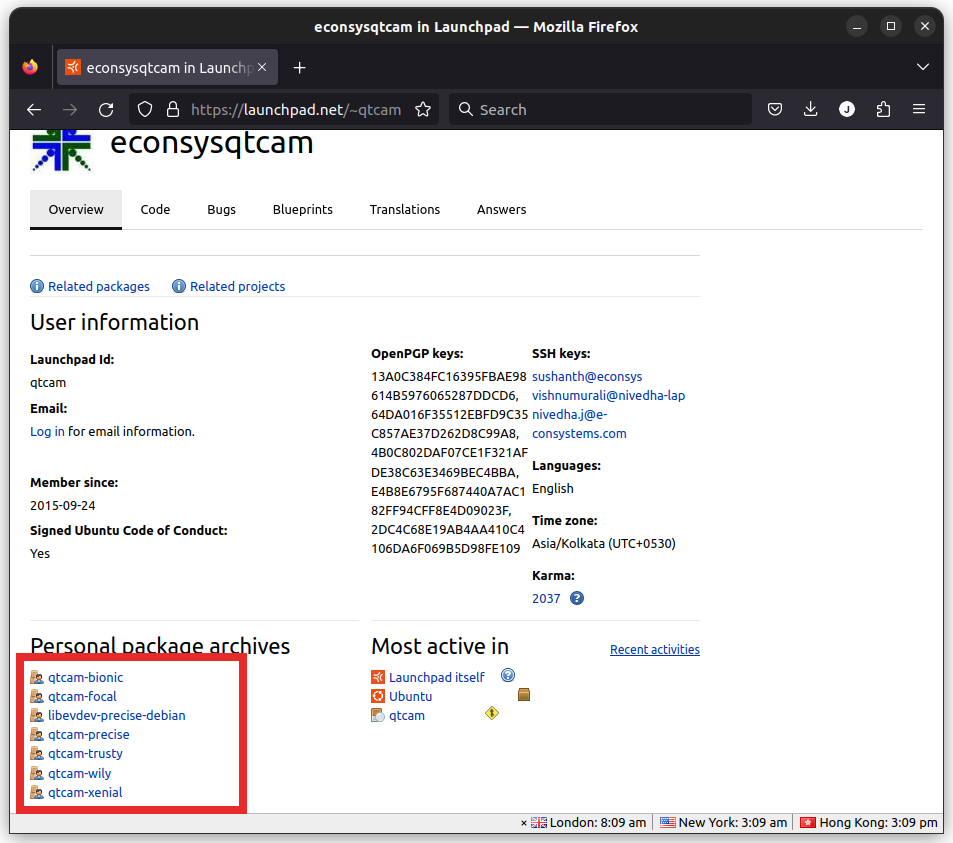The image size is (953, 843).
Task: View site security padlock info
Action: (173, 109)
